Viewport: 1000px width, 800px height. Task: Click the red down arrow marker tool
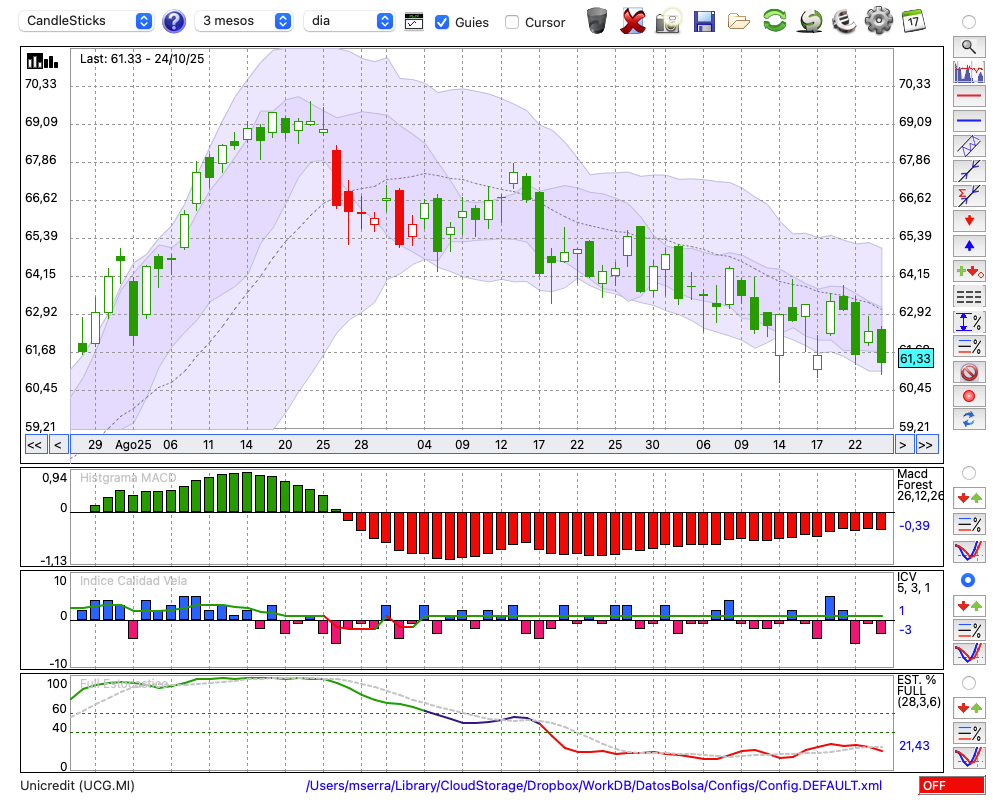[969, 221]
